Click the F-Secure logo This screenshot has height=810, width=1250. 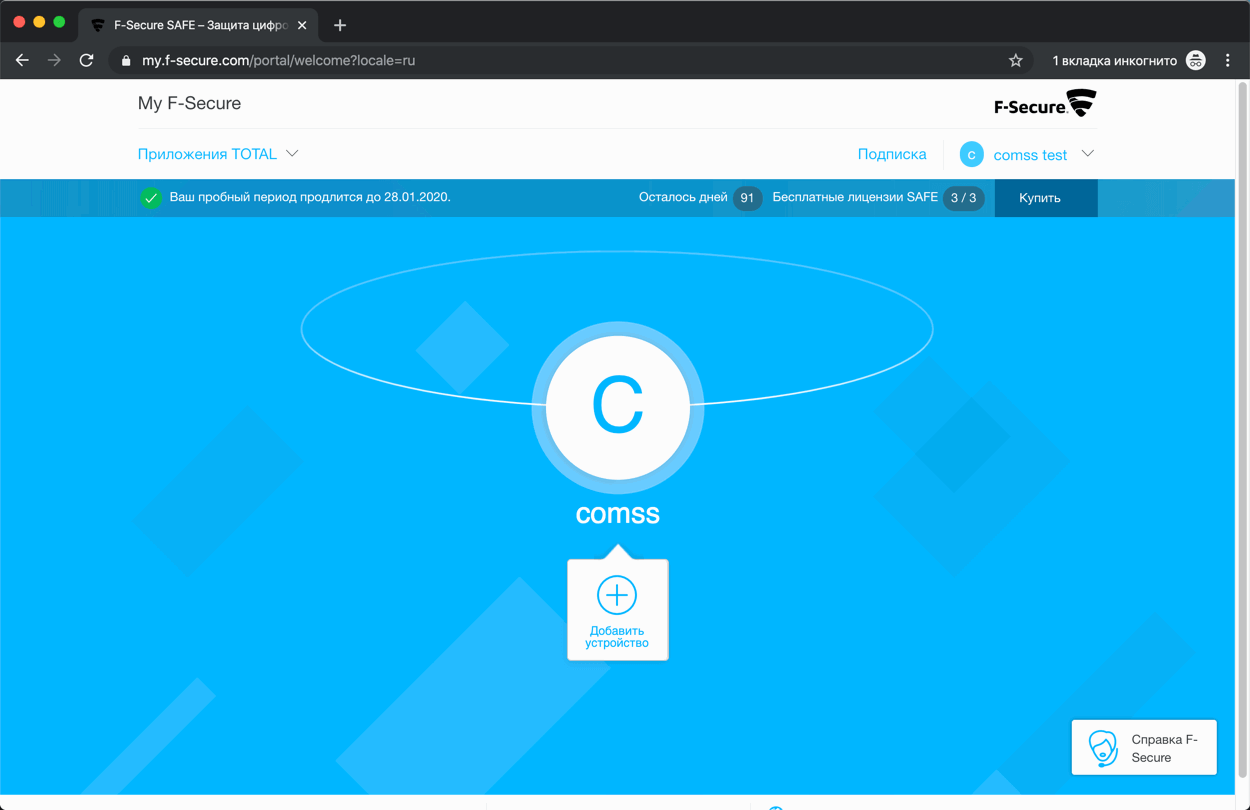tap(1044, 103)
